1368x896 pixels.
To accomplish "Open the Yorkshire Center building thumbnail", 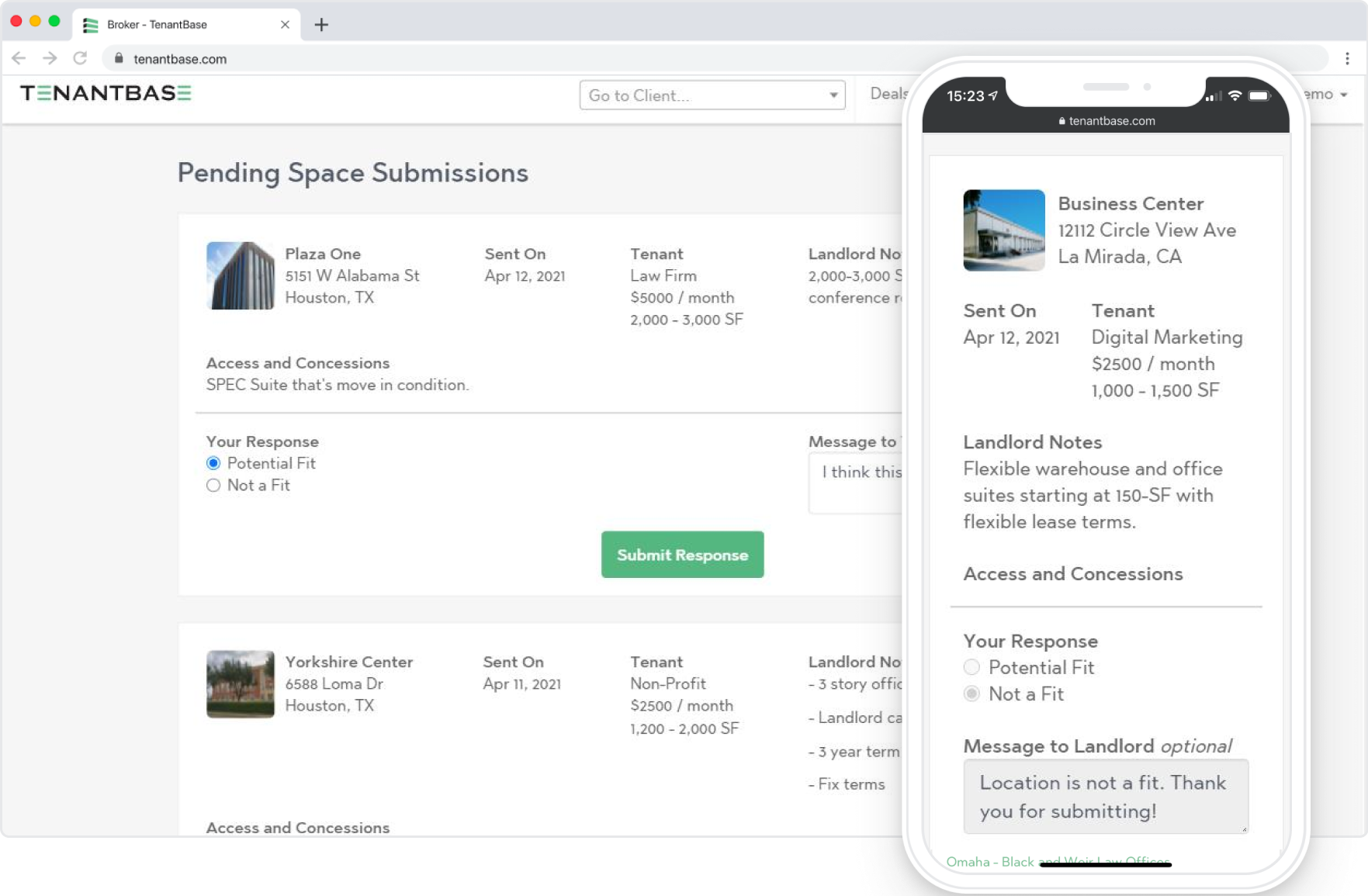I will click(241, 684).
